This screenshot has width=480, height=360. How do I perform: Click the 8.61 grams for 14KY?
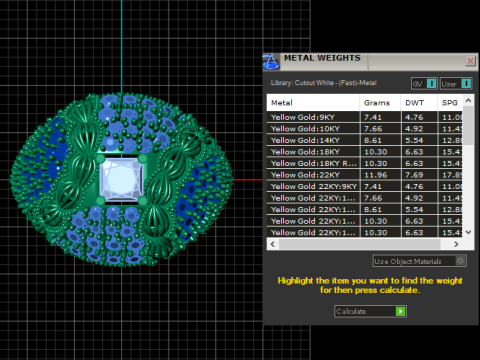pyautogui.click(x=373, y=140)
